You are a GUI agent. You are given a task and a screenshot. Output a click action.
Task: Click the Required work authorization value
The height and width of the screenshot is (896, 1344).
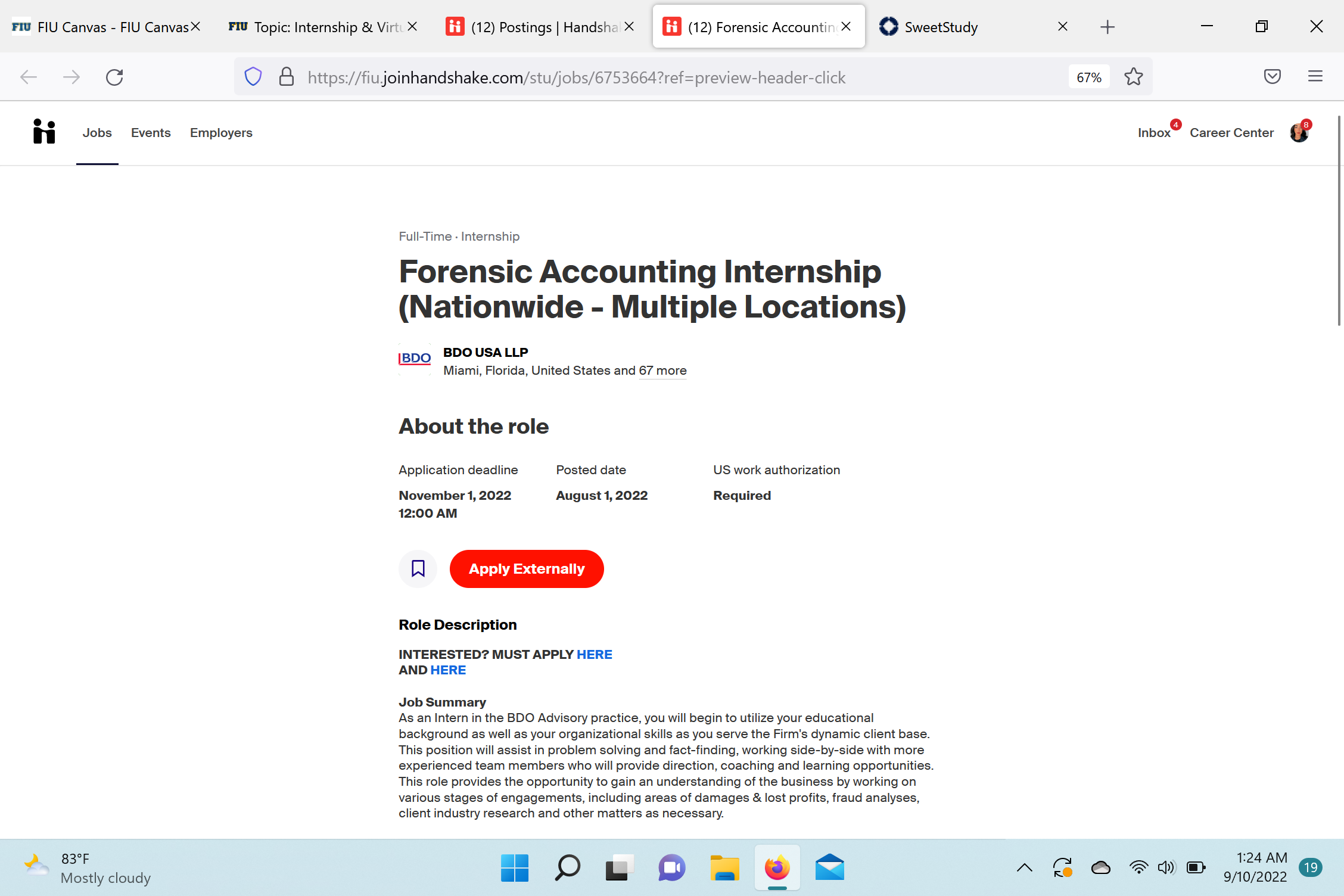[x=742, y=496]
